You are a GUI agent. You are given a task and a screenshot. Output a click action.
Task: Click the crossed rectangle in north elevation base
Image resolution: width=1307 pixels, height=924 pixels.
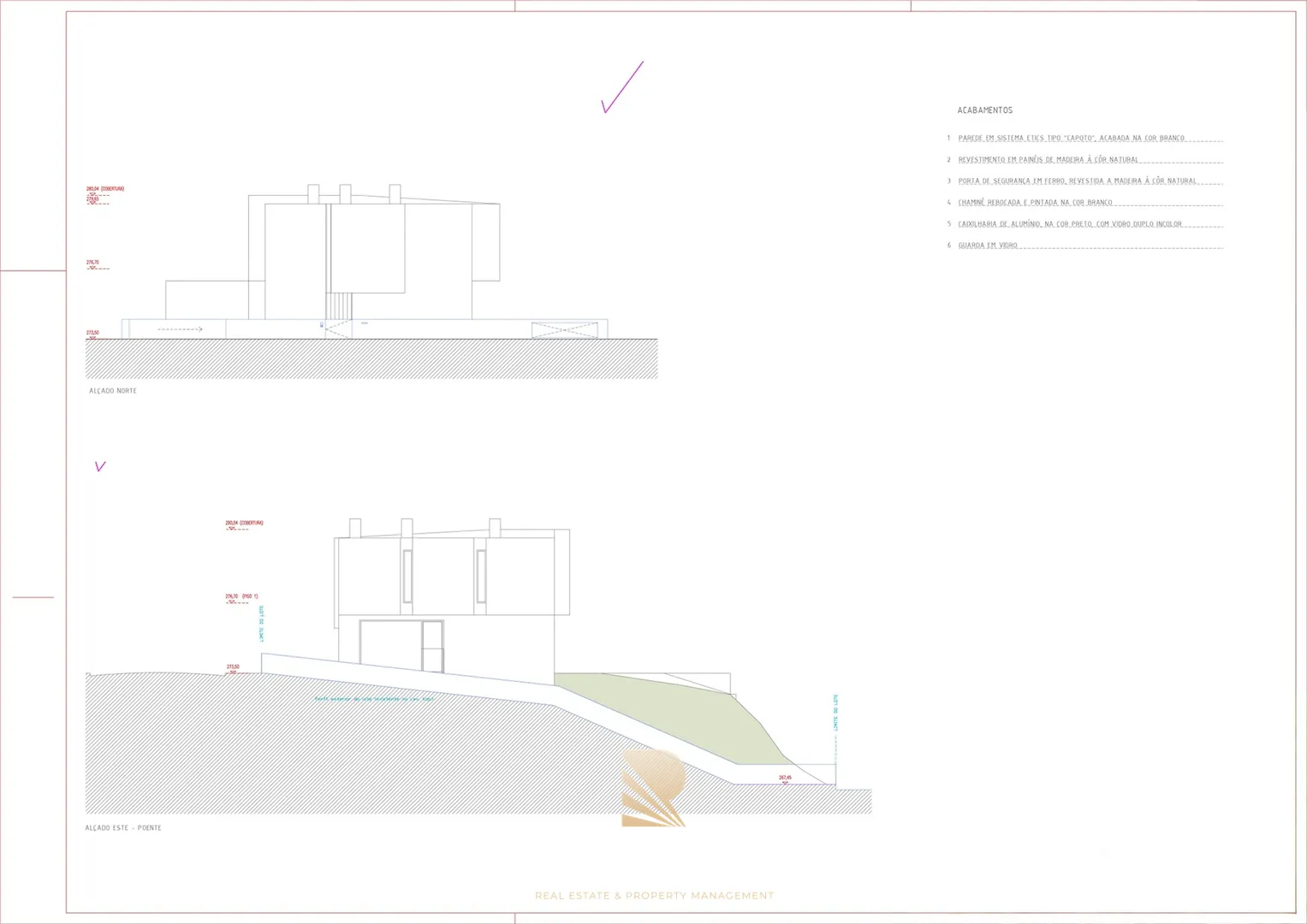tap(564, 329)
